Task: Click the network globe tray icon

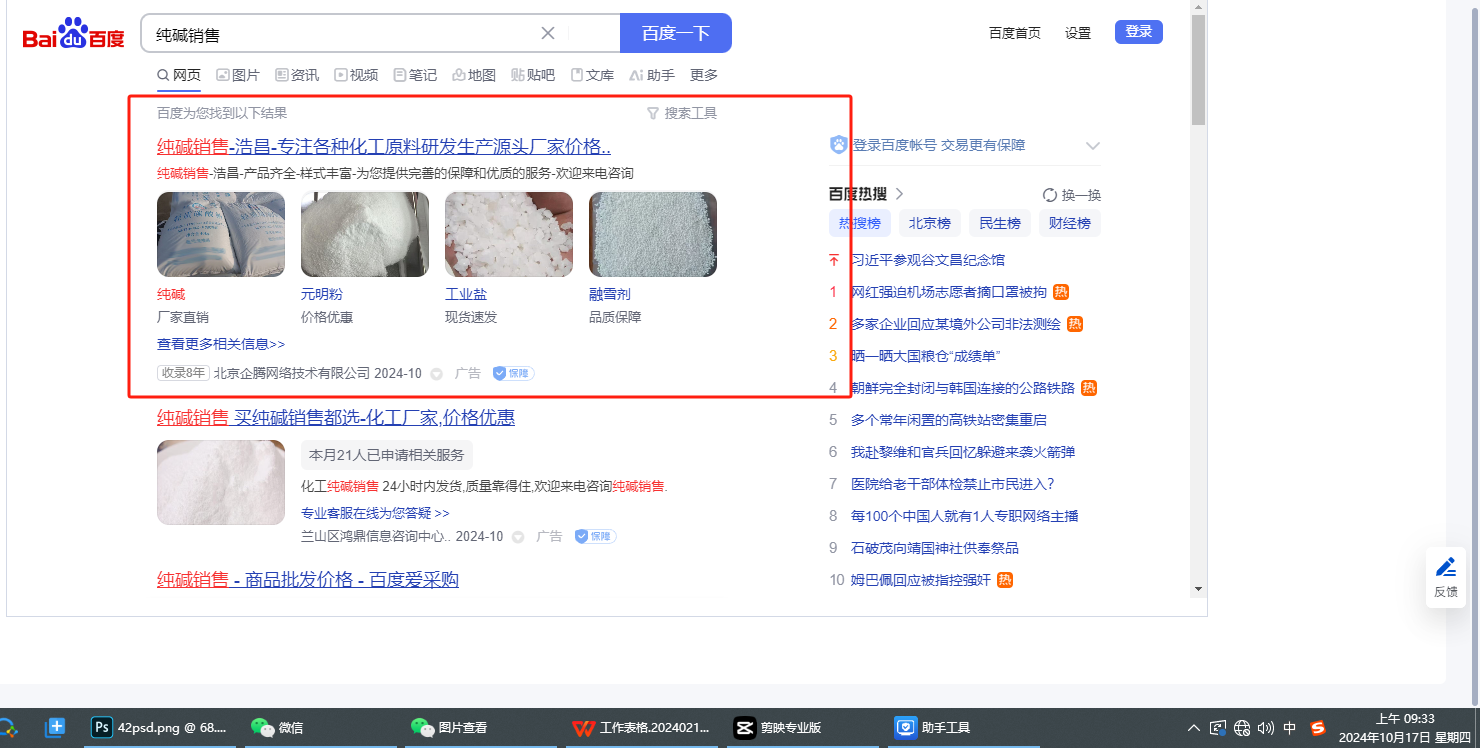Action: [x=1242, y=728]
